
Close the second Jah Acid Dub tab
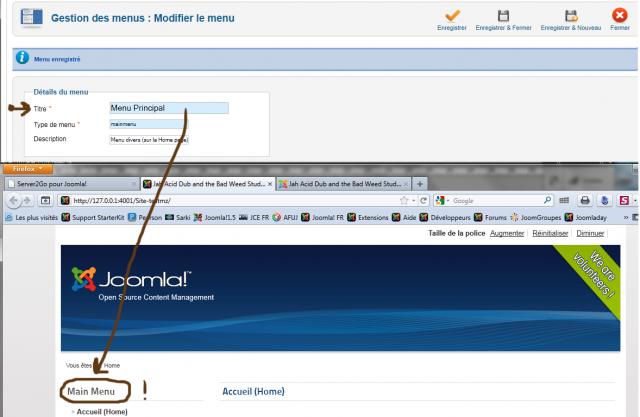point(270,184)
